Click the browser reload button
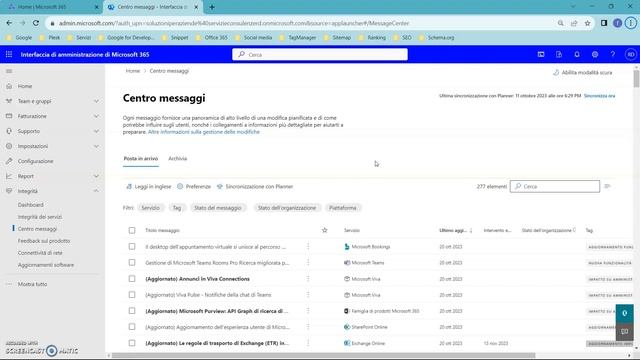This screenshot has height=360, width=640. point(36,23)
